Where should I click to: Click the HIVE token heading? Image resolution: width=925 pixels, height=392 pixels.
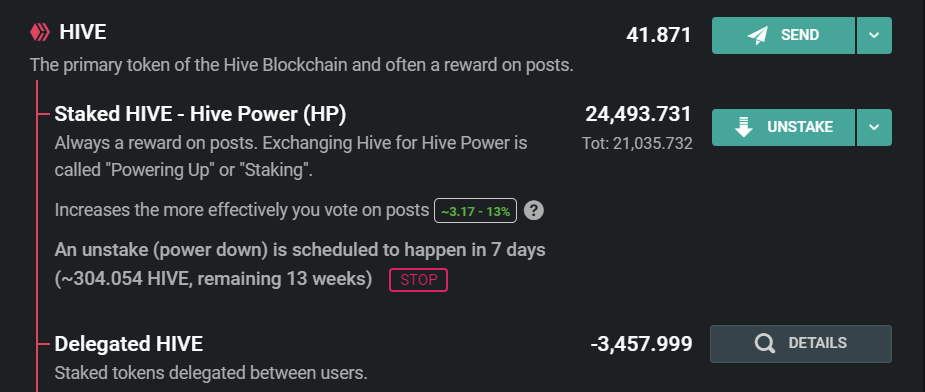click(83, 32)
